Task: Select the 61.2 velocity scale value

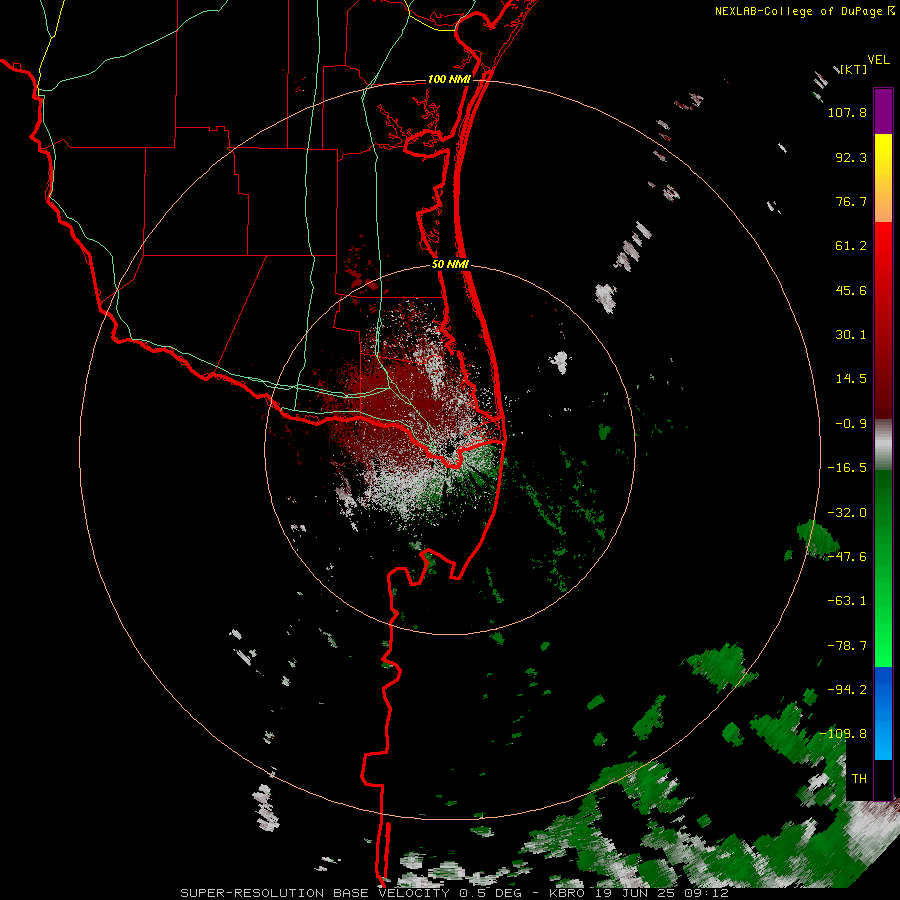Action: [851, 246]
